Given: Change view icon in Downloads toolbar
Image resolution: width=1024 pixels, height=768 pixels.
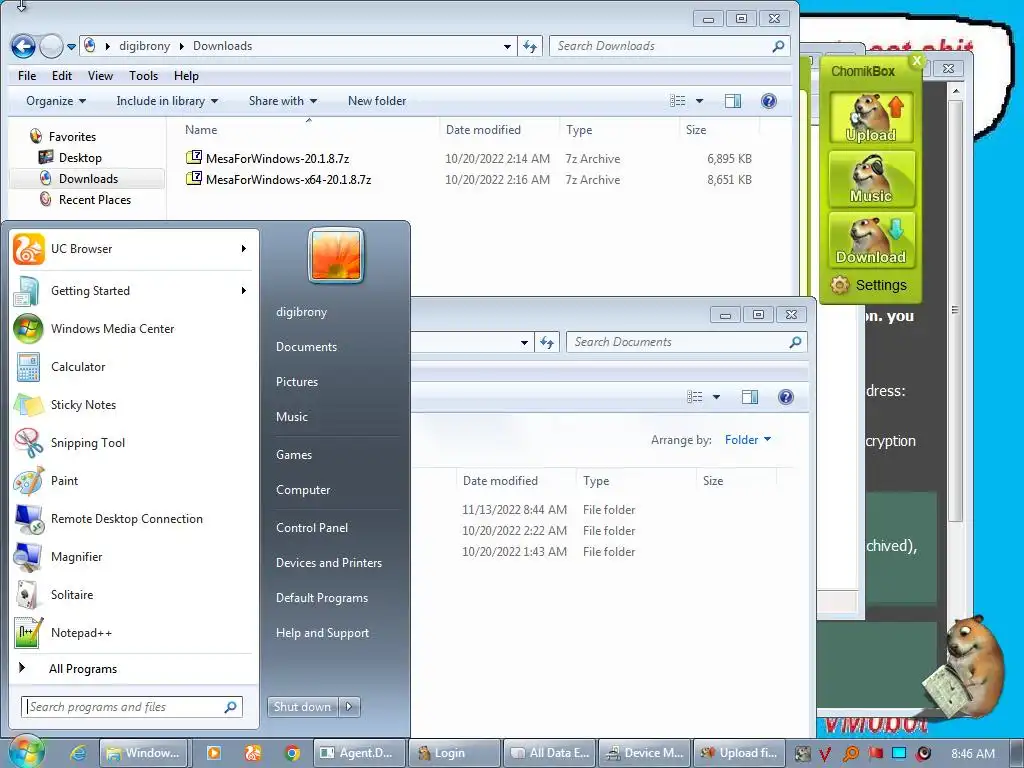Looking at the screenshot, I should 678,101.
